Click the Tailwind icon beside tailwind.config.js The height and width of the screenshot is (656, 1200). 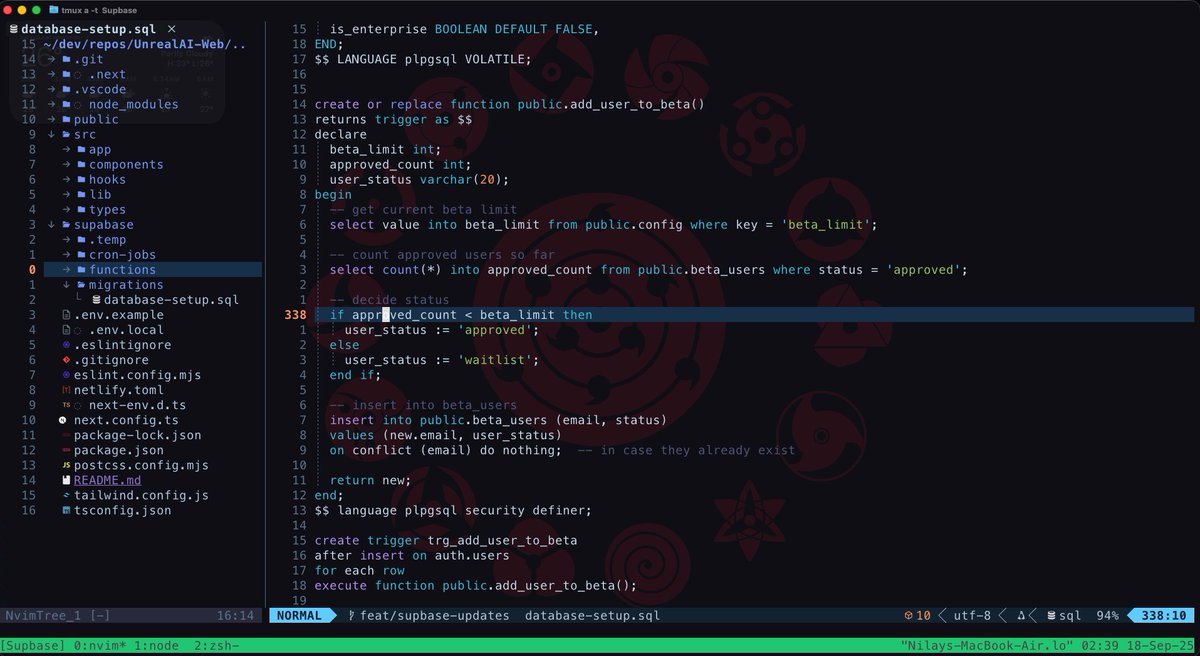[66, 495]
